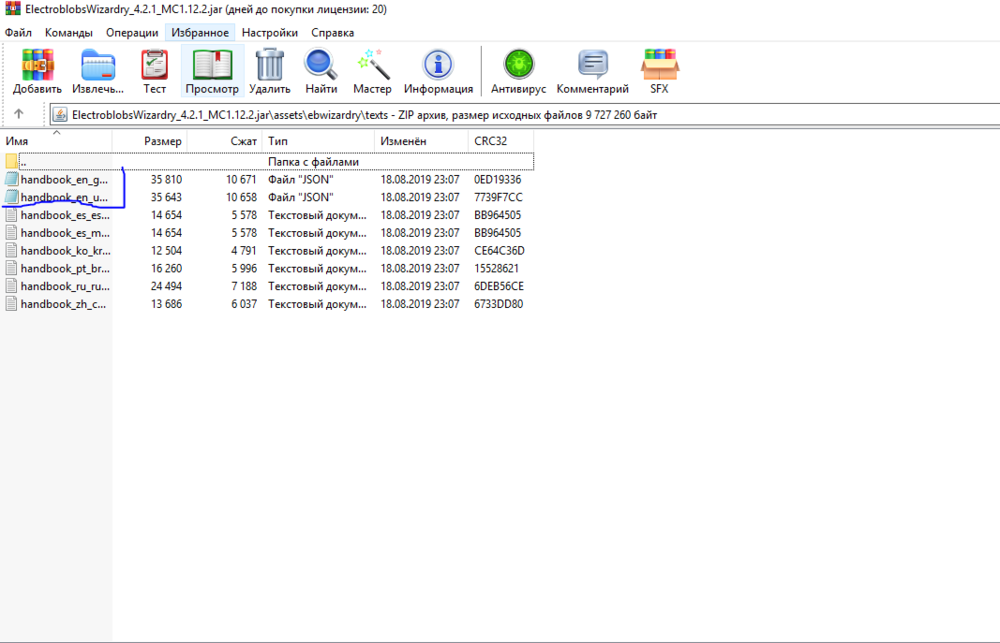Open the Файл menu
The image size is (1000, 643).
coord(18,33)
